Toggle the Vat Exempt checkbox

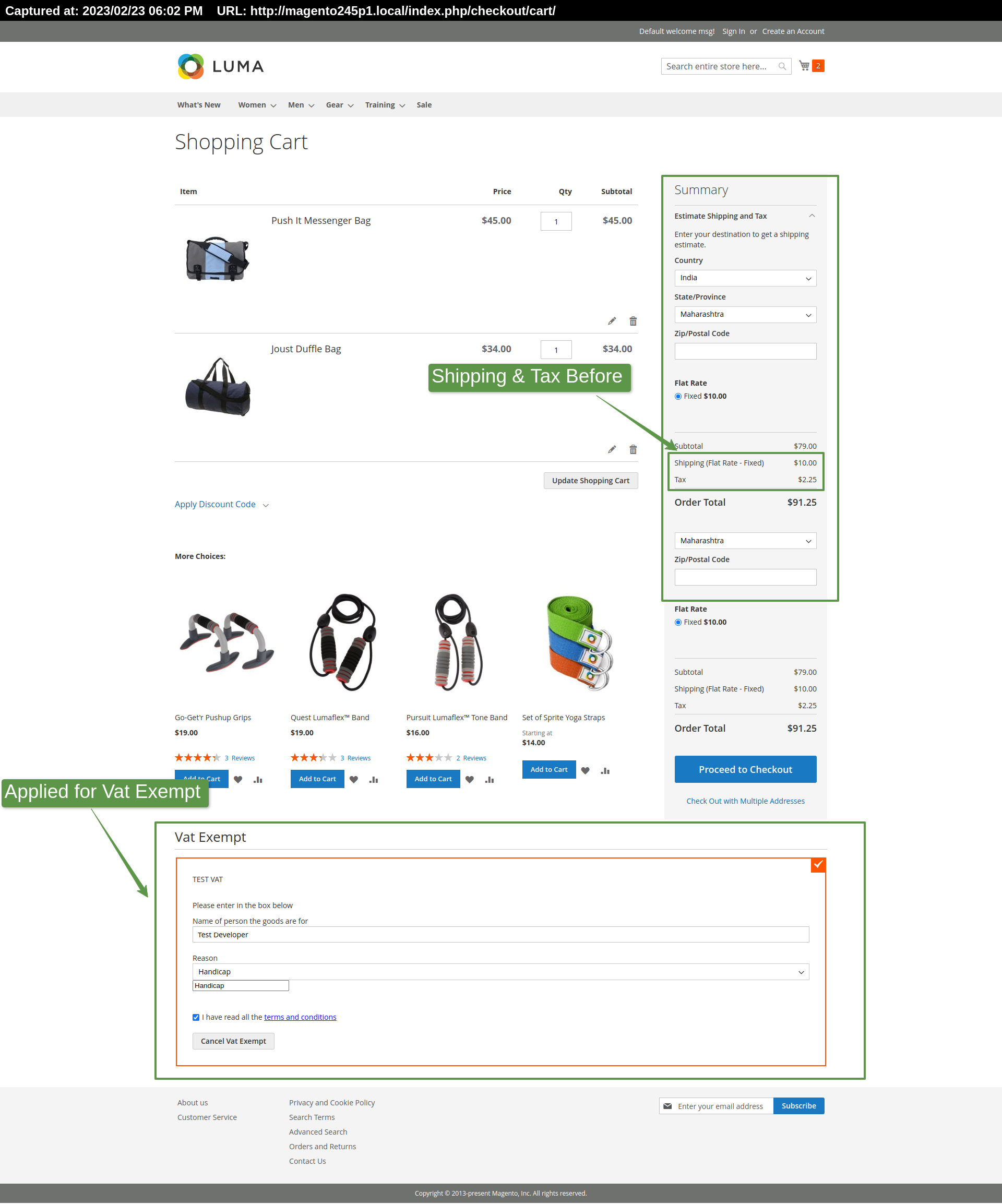click(x=818, y=865)
